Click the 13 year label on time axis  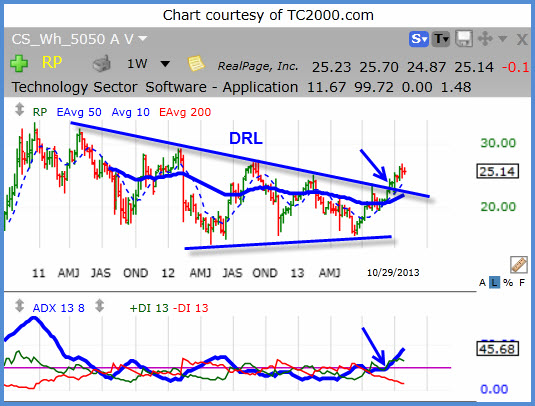(x=297, y=273)
